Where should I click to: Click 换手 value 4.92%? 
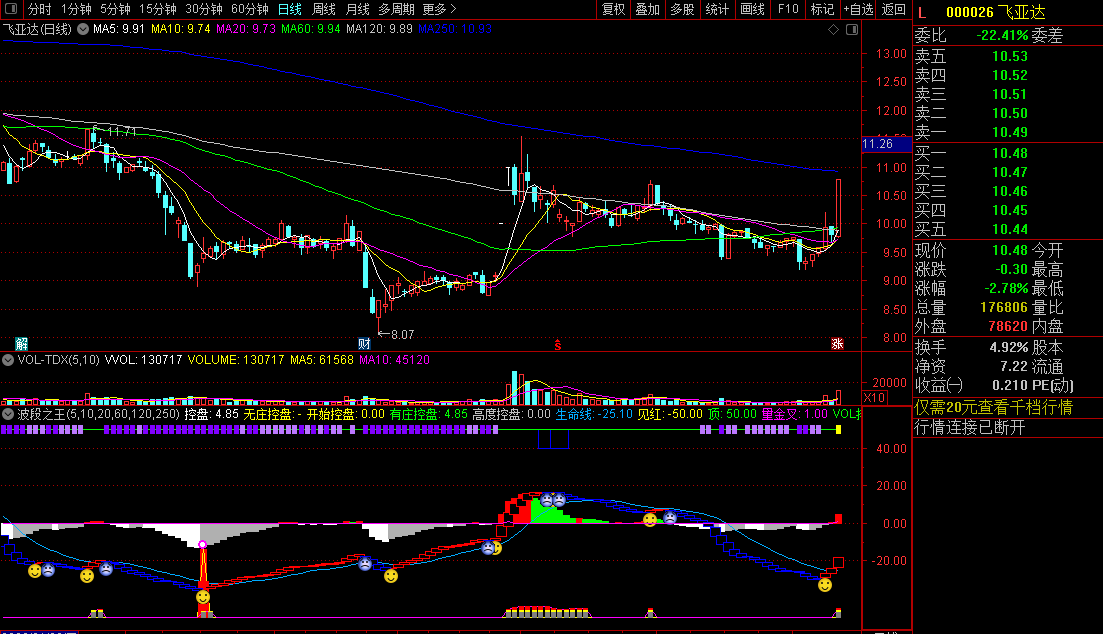point(1009,348)
